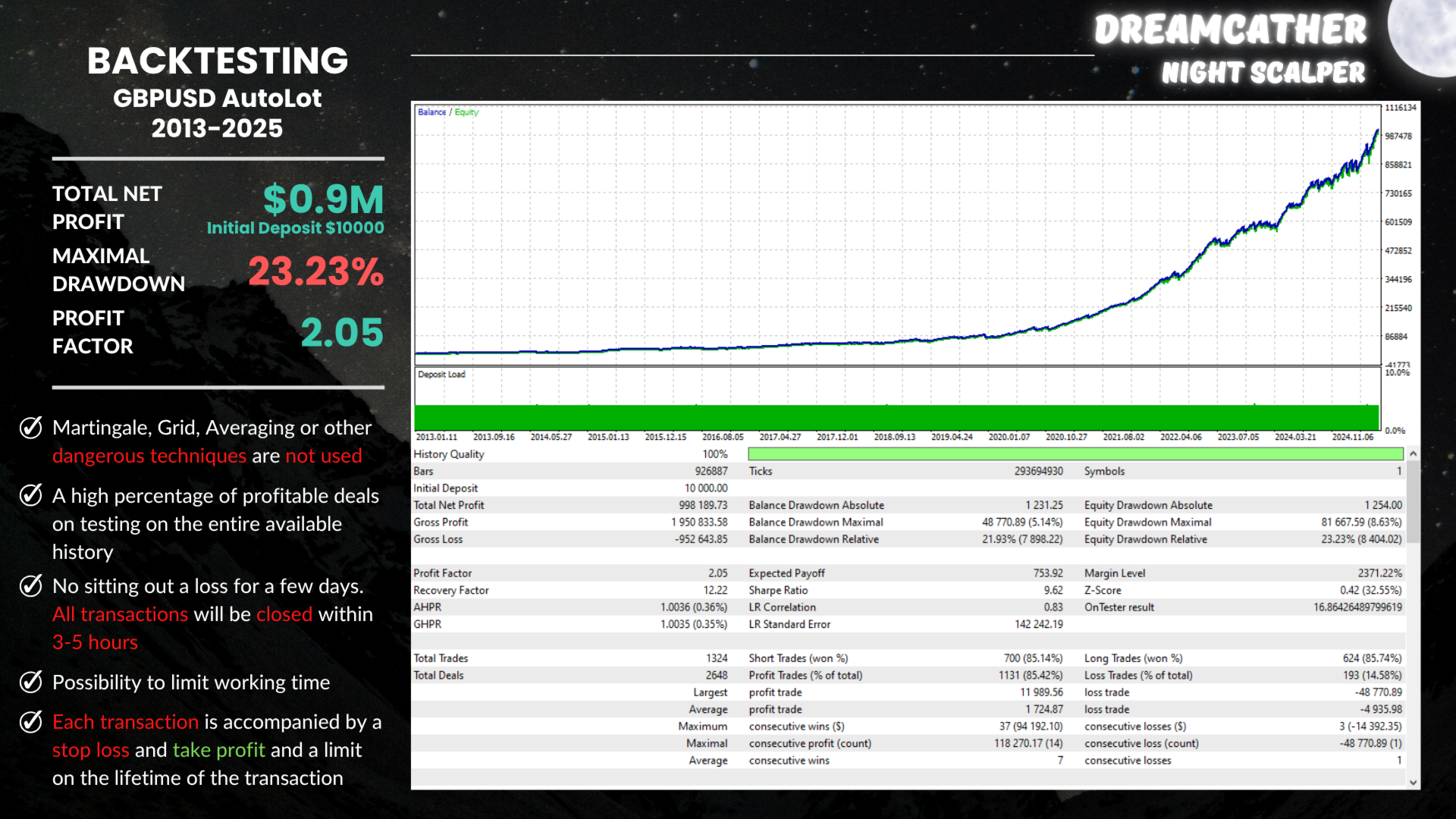Screen dimensions: 1456x819
Task: Click the Balance legend label on chart
Action: [x=431, y=112]
